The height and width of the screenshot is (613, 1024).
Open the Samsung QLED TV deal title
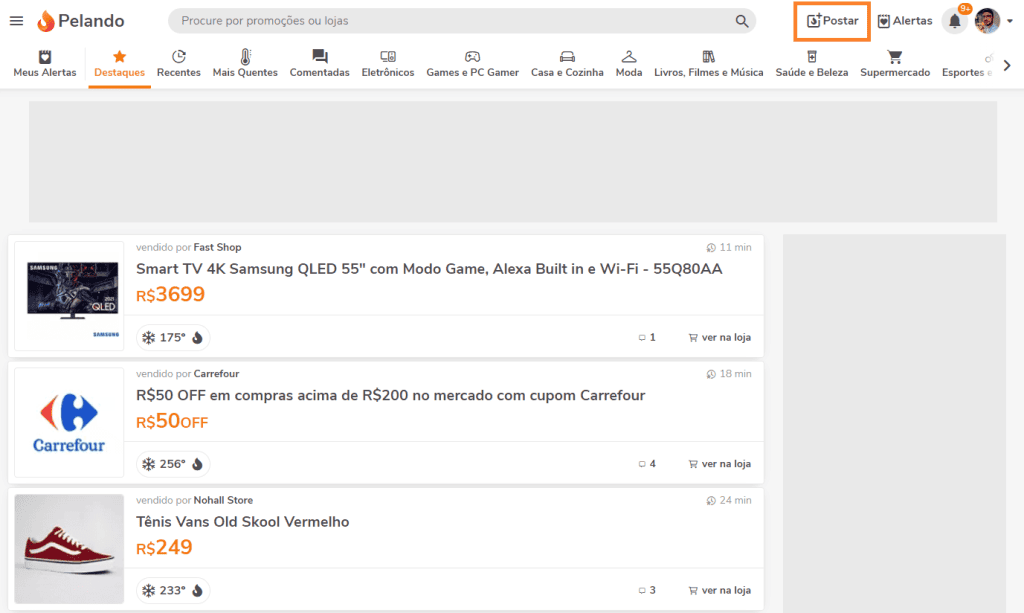point(429,269)
